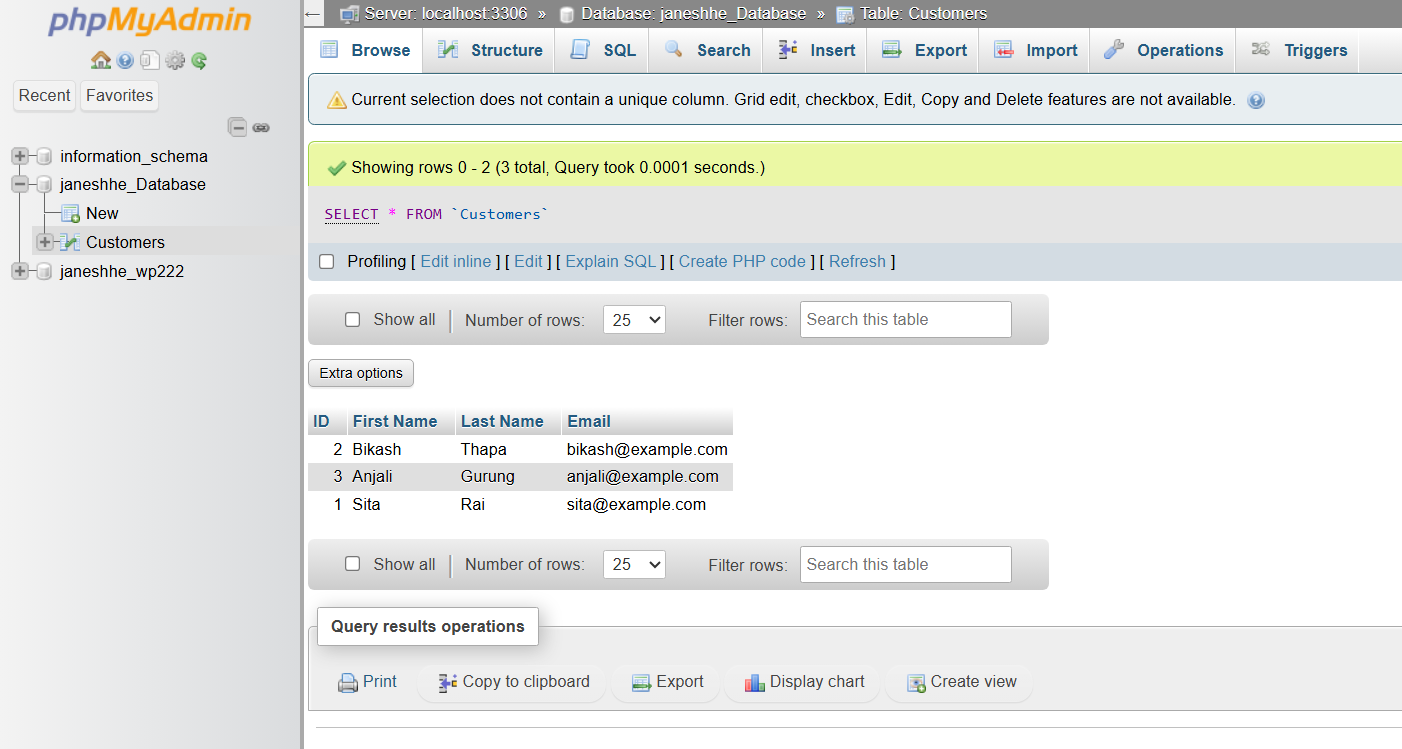Click the Customers table icon in tree
This screenshot has height=749, width=1402.
[x=70, y=242]
